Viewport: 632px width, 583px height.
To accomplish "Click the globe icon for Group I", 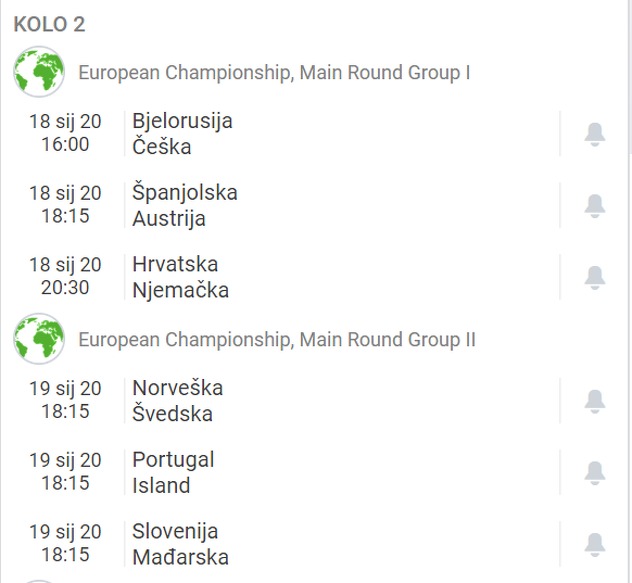I will click(39, 72).
